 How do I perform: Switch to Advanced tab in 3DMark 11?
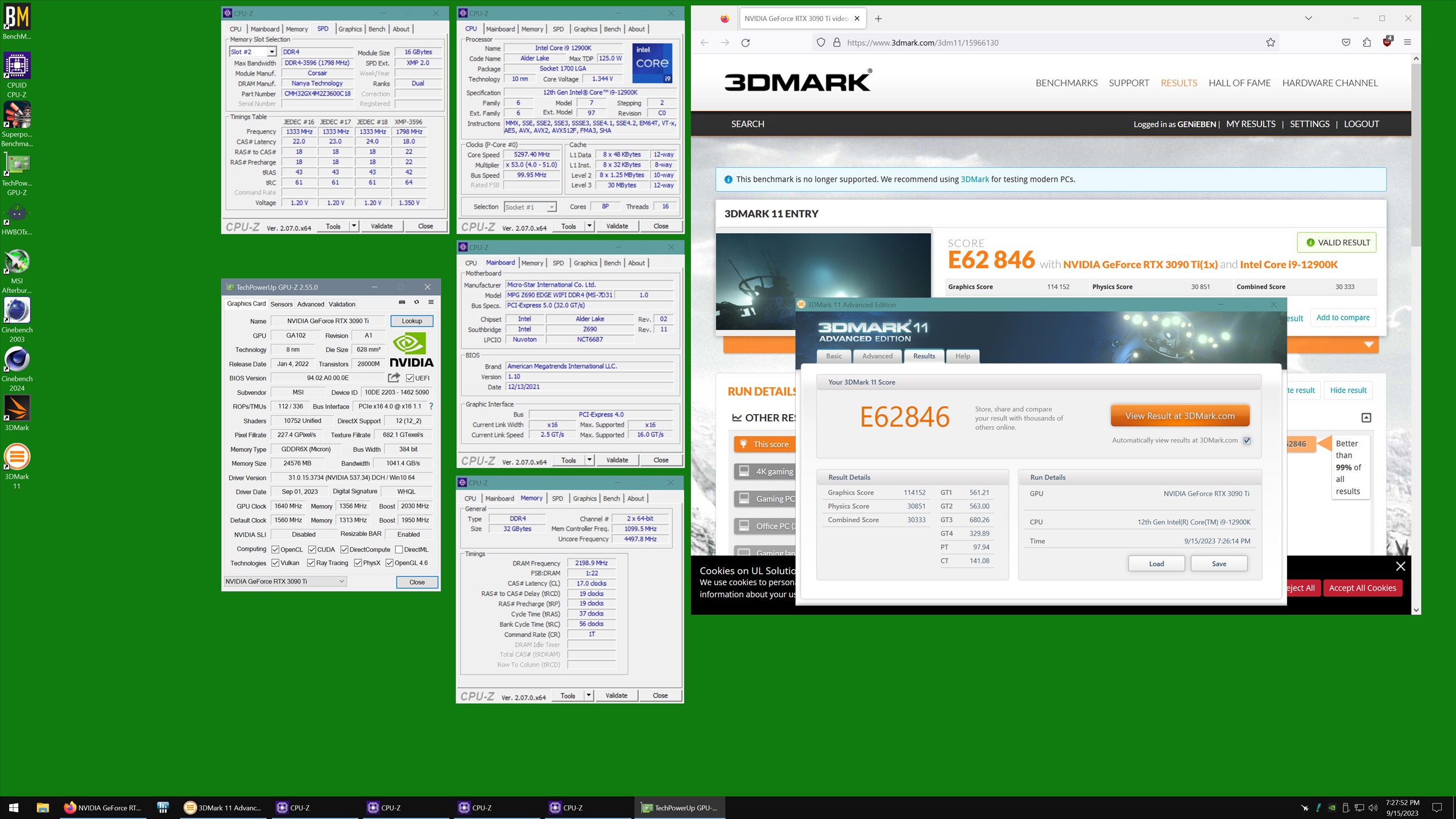[x=877, y=356]
